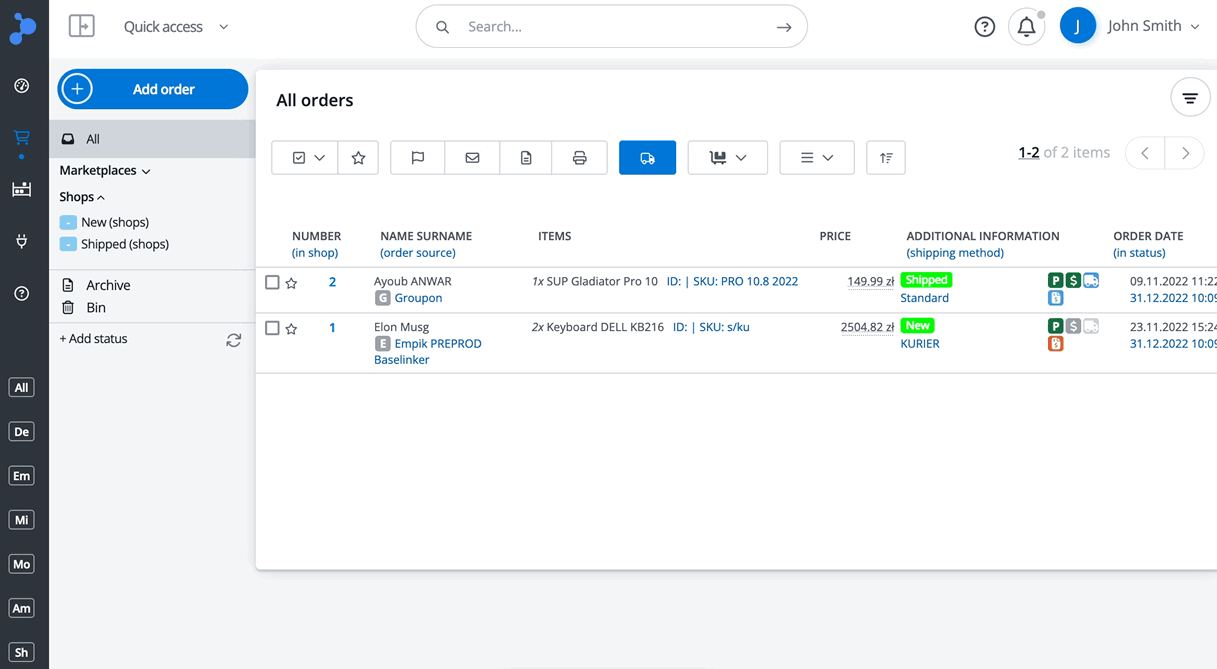This screenshot has width=1217, height=669.
Task: Click the blue delivery truck button
Action: pyautogui.click(x=648, y=158)
